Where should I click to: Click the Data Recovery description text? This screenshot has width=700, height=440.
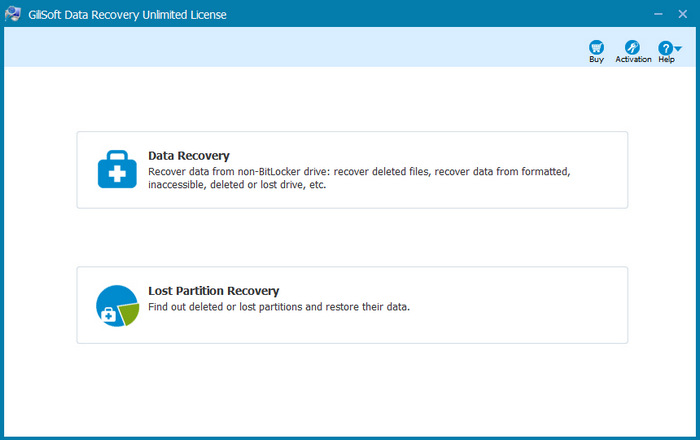click(x=358, y=178)
